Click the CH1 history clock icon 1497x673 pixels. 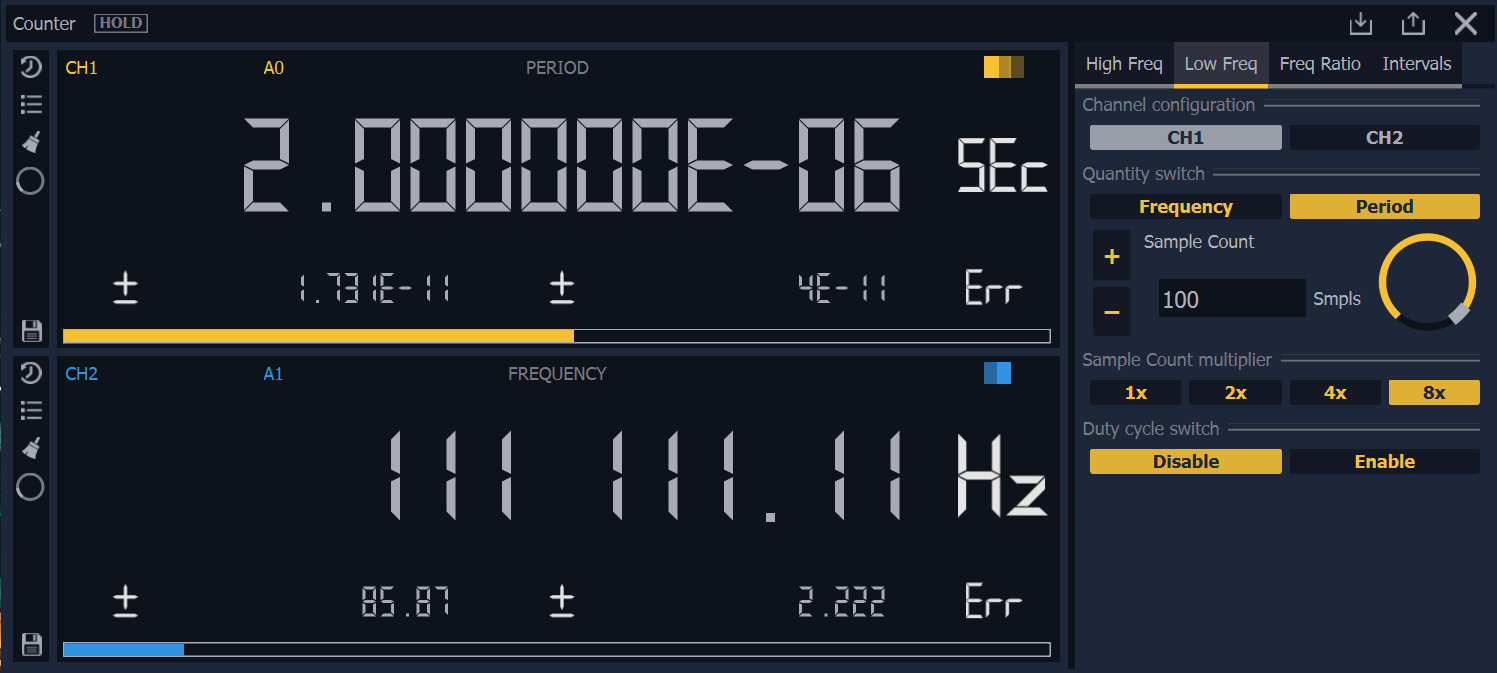(31, 67)
